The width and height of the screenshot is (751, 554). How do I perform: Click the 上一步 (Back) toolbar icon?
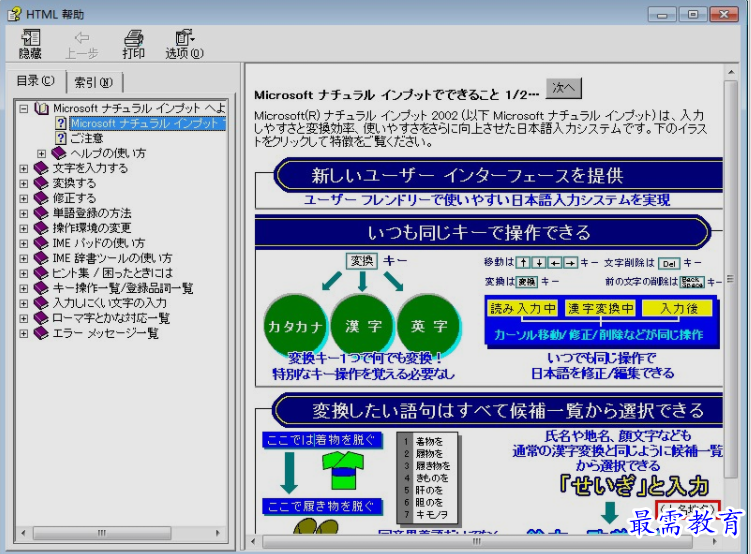[81, 44]
